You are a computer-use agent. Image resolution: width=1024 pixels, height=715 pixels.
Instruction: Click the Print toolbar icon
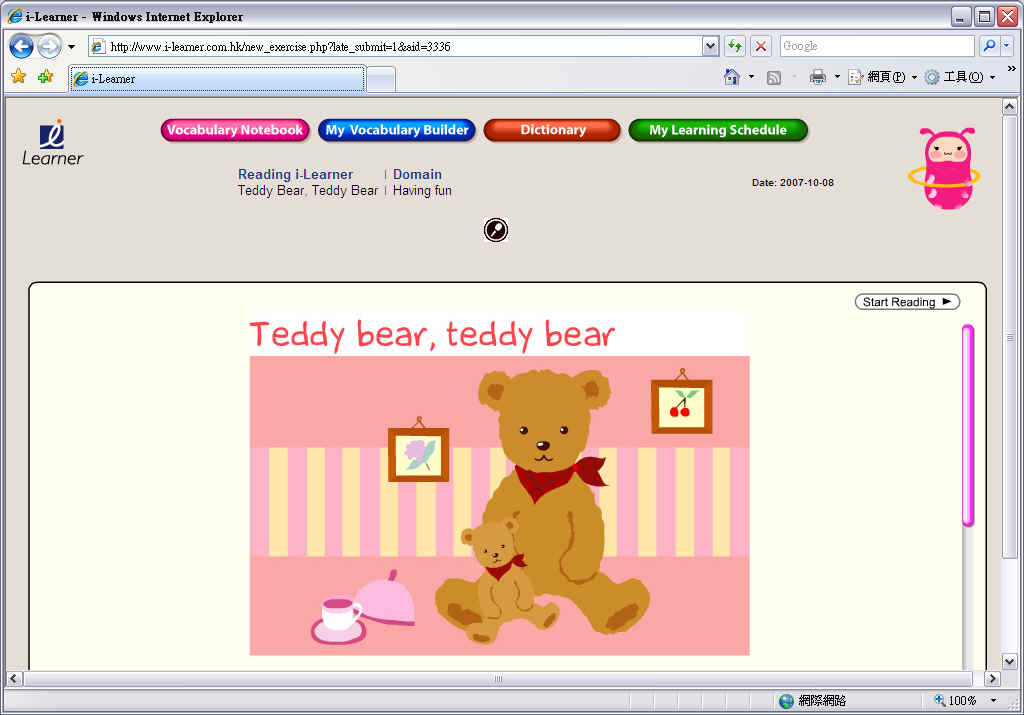click(x=817, y=77)
